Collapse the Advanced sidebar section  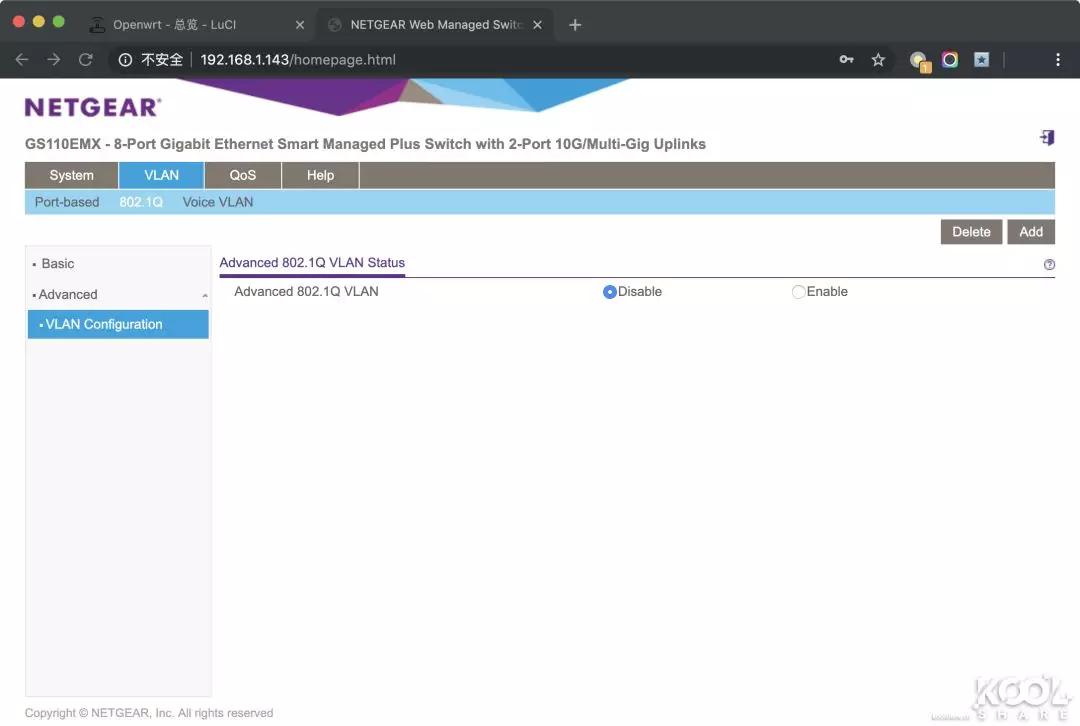pyautogui.click(x=205, y=295)
